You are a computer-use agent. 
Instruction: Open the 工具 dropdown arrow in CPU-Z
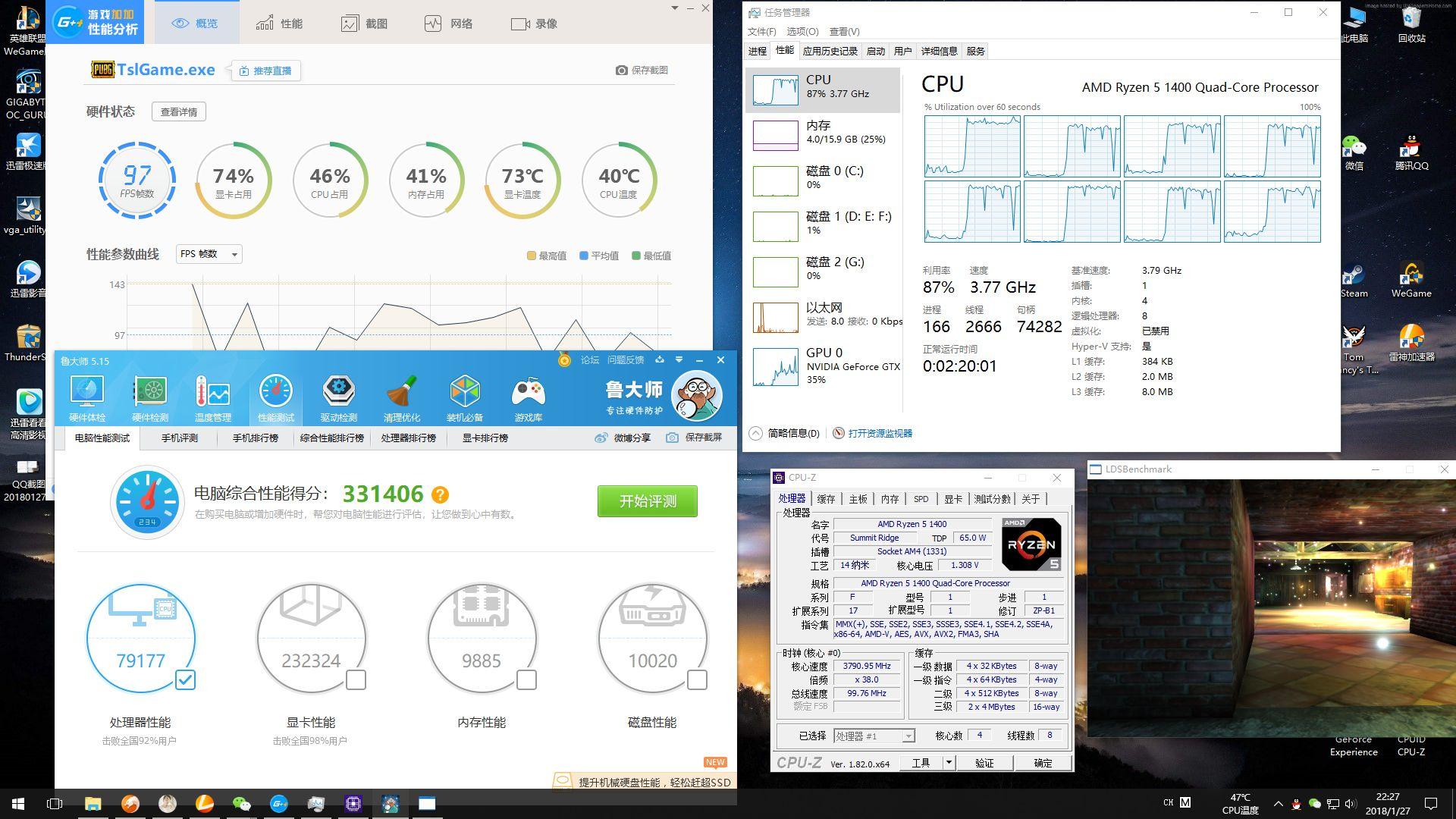(x=948, y=763)
